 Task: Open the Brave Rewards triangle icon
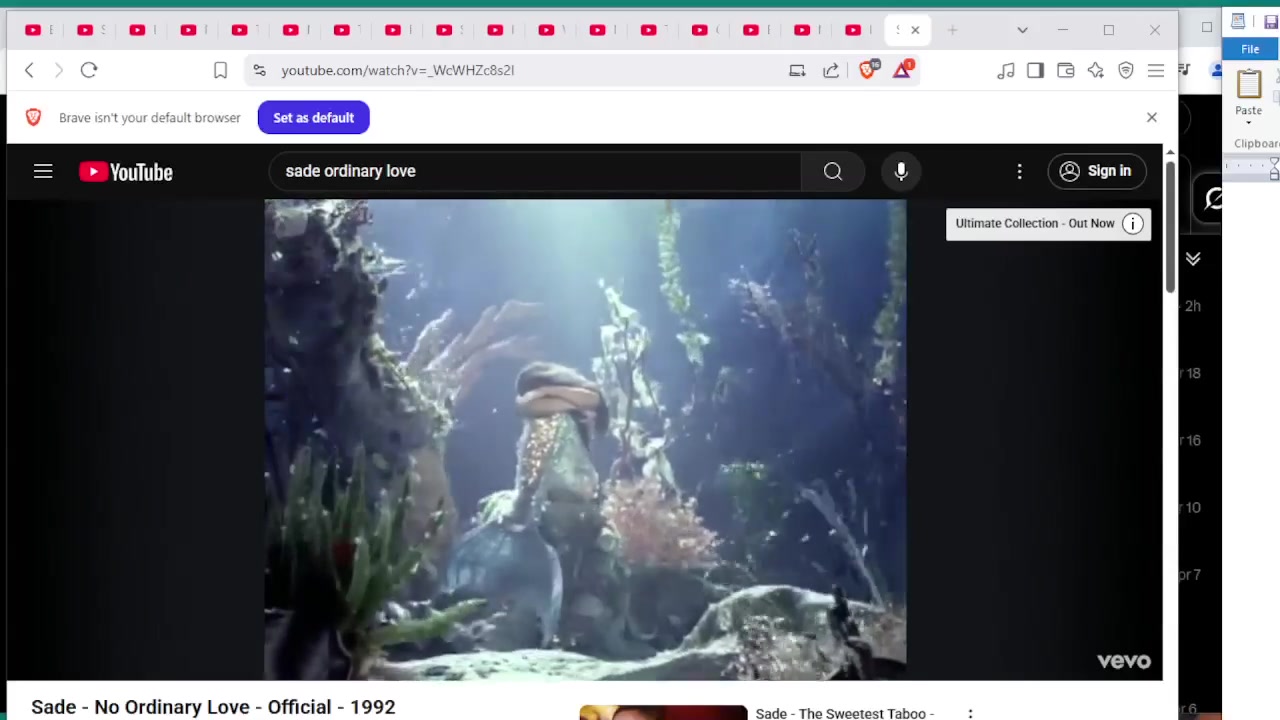click(x=903, y=69)
